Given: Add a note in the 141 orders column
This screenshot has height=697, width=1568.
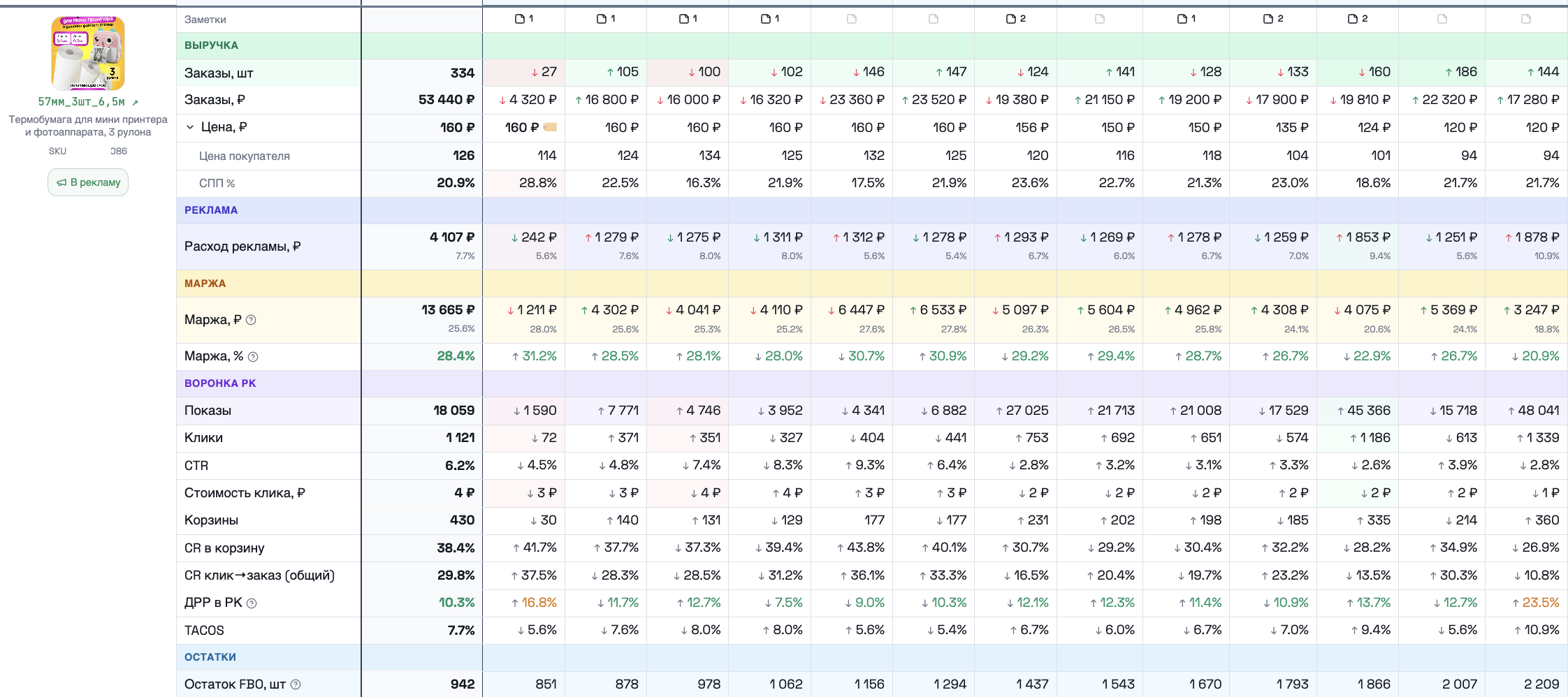Looking at the screenshot, I should tap(1099, 19).
